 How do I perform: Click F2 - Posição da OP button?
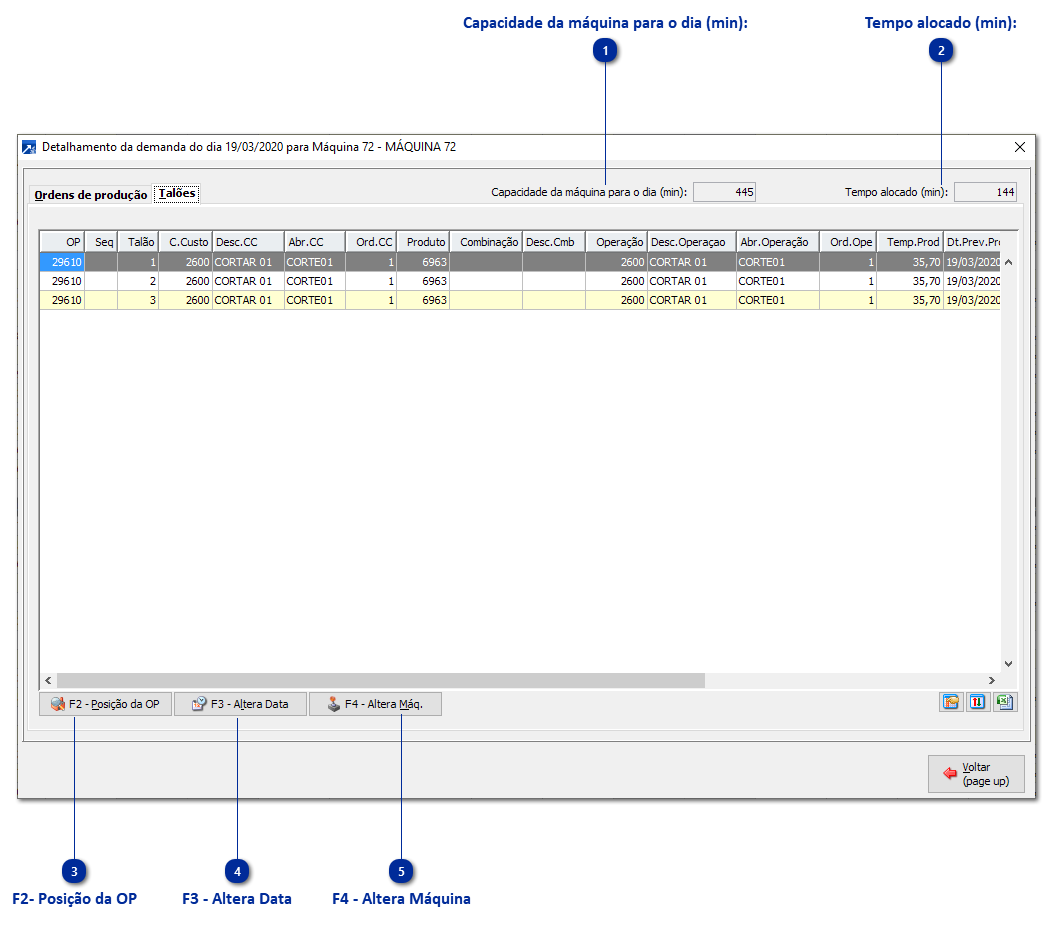click(105, 704)
